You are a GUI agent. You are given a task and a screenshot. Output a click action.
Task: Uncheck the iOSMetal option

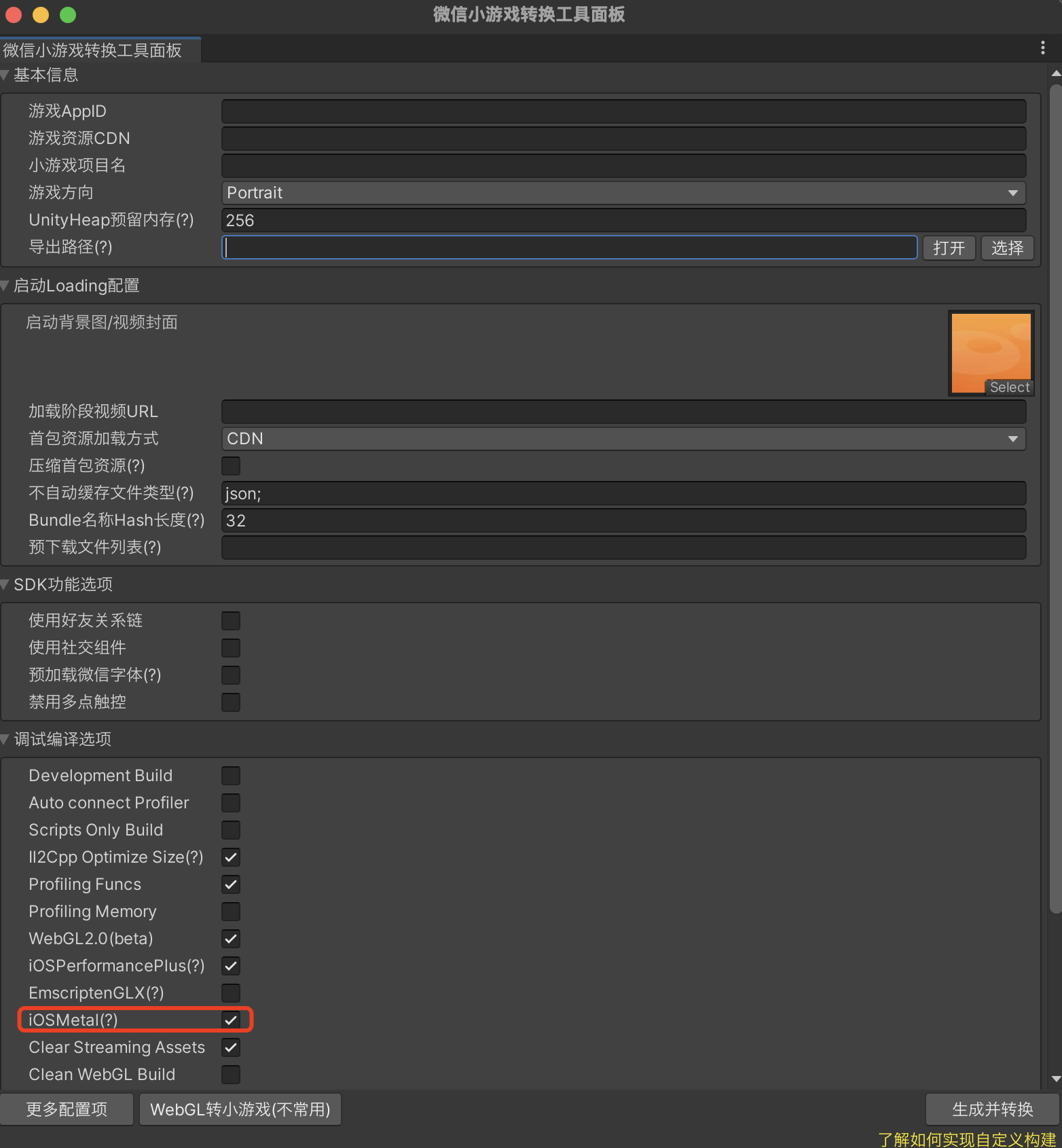pyautogui.click(x=231, y=1020)
